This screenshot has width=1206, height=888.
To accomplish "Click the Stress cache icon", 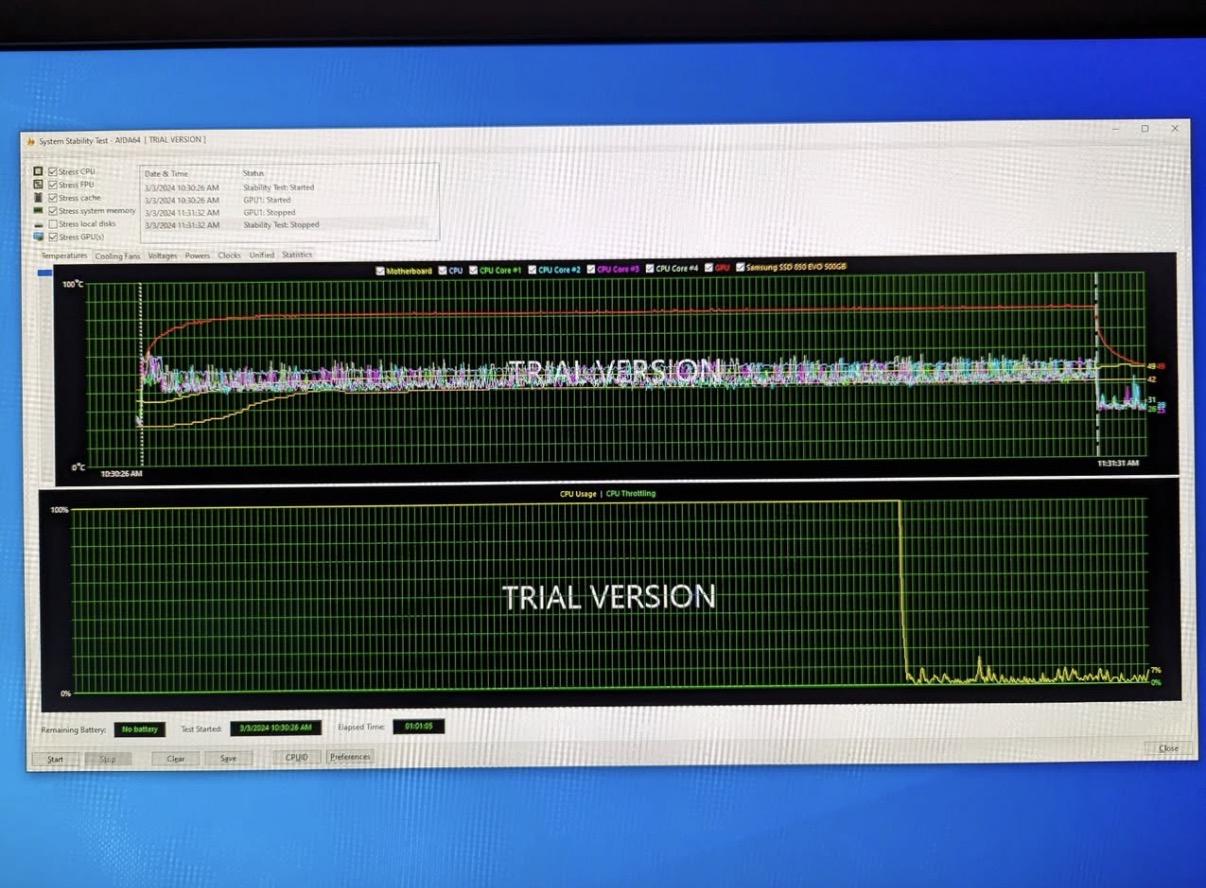I will (x=38, y=198).
